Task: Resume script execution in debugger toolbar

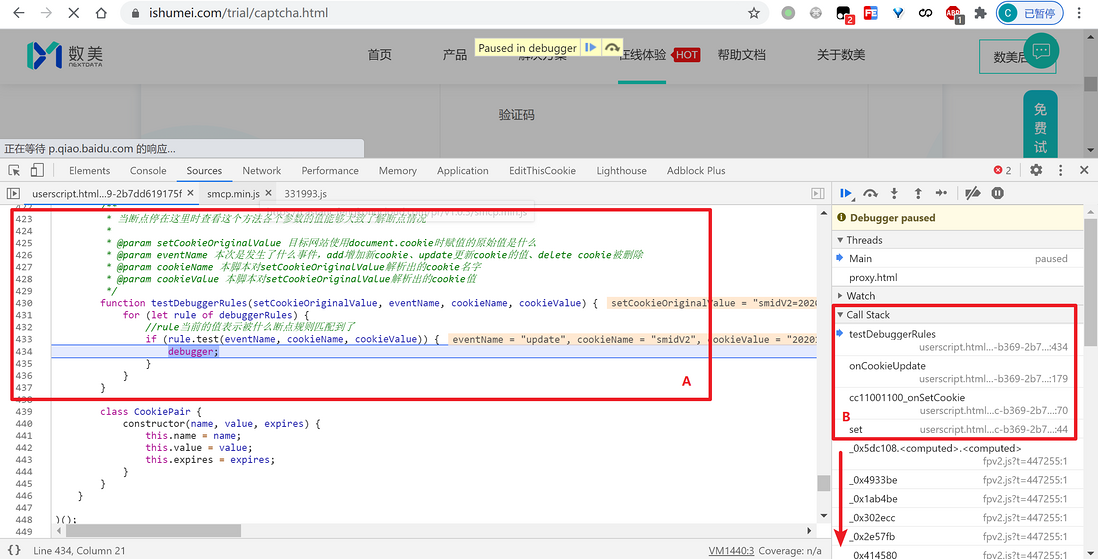Action: pyautogui.click(x=846, y=193)
